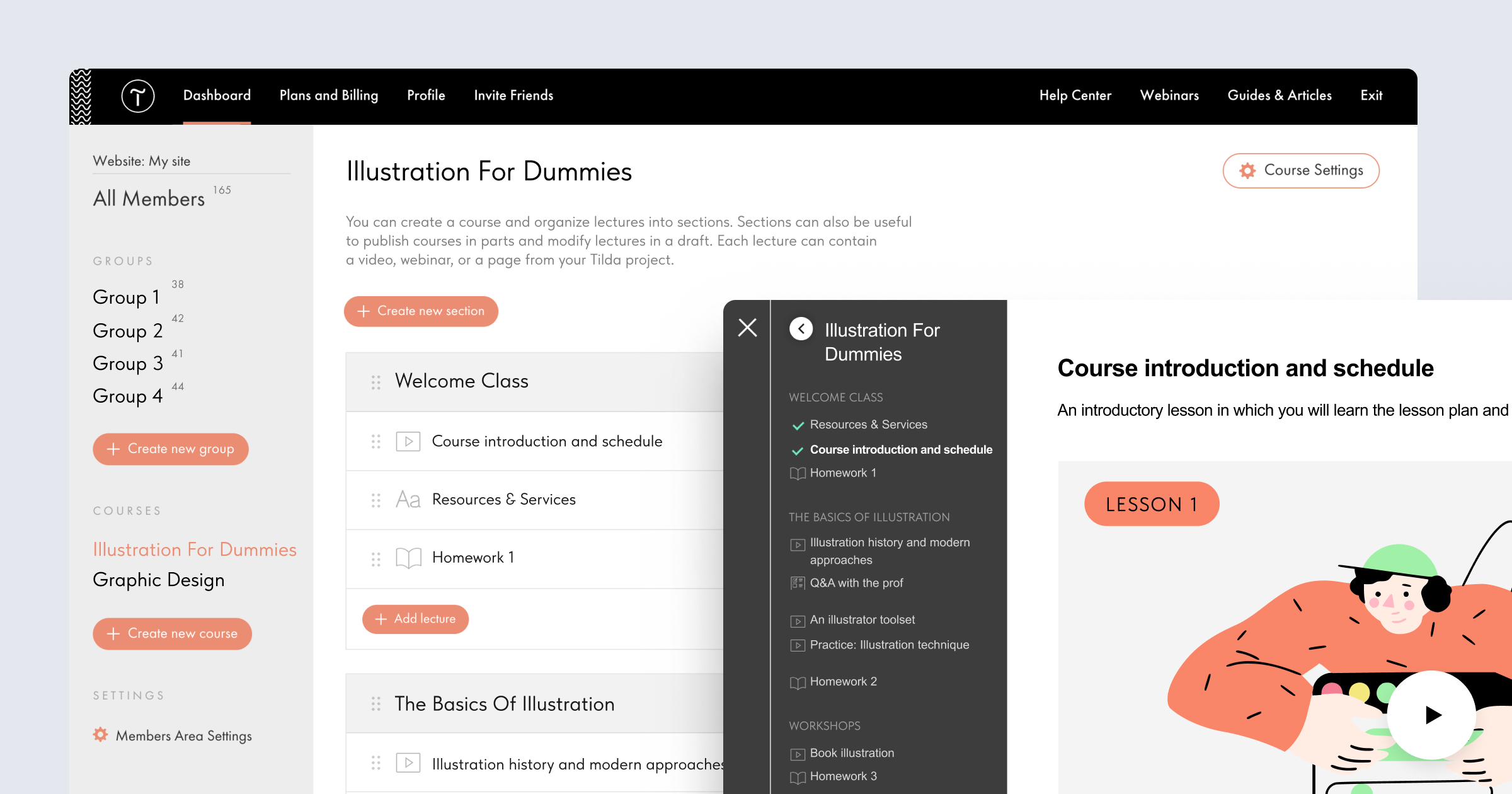Select All Members list

pyautogui.click(x=149, y=198)
